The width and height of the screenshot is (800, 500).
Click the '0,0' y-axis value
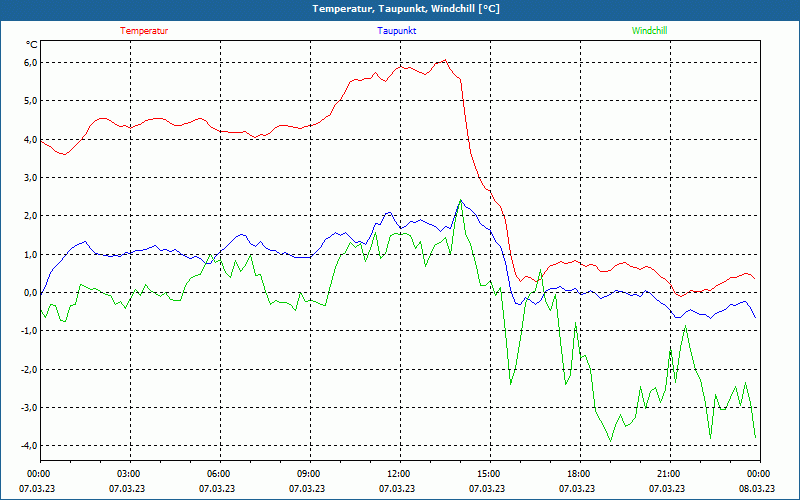[31, 292]
